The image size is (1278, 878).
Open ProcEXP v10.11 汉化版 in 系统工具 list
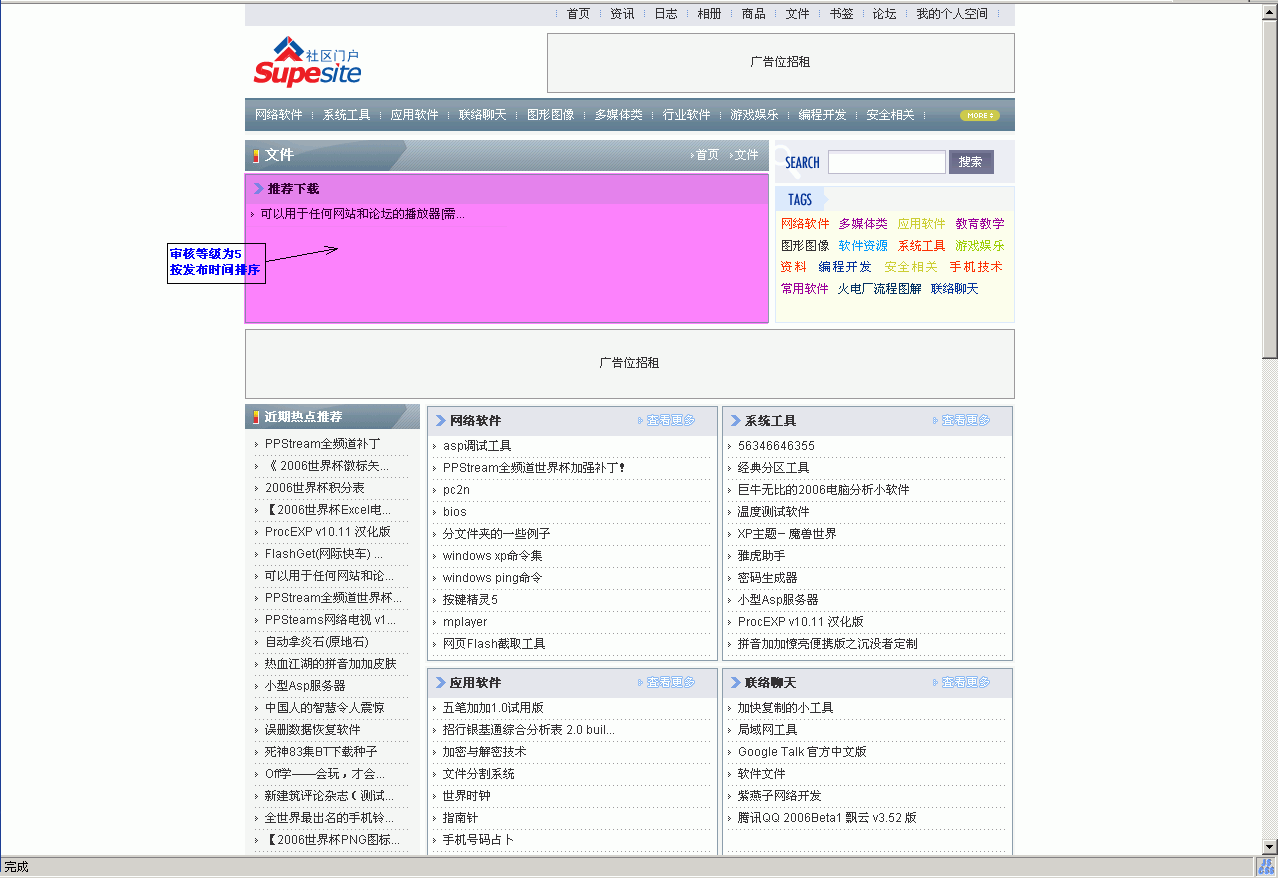click(801, 622)
